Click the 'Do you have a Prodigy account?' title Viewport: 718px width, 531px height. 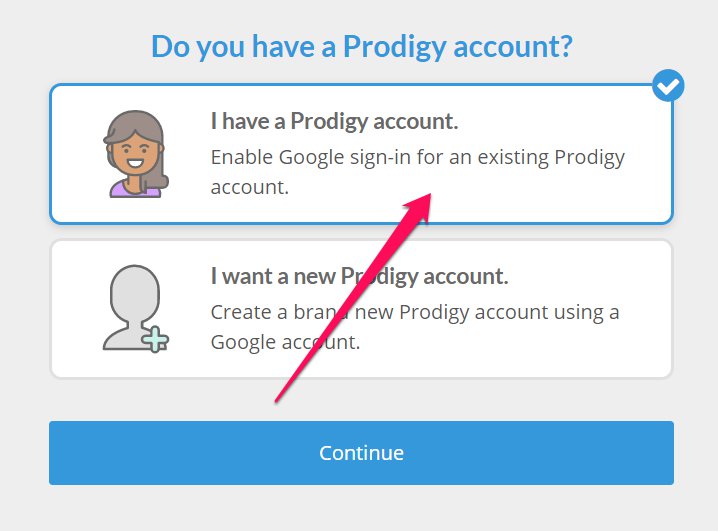362,47
